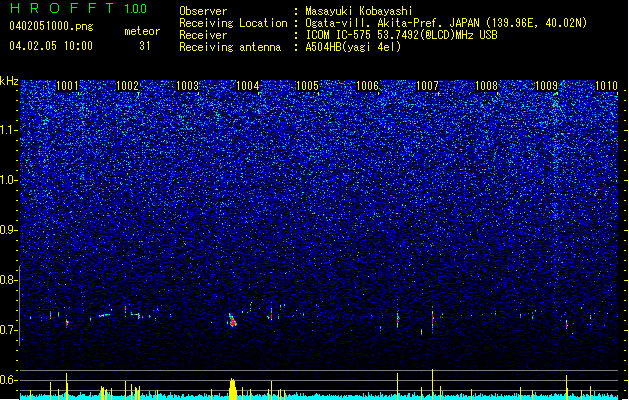Click the kHz axis unit label

click(9, 81)
